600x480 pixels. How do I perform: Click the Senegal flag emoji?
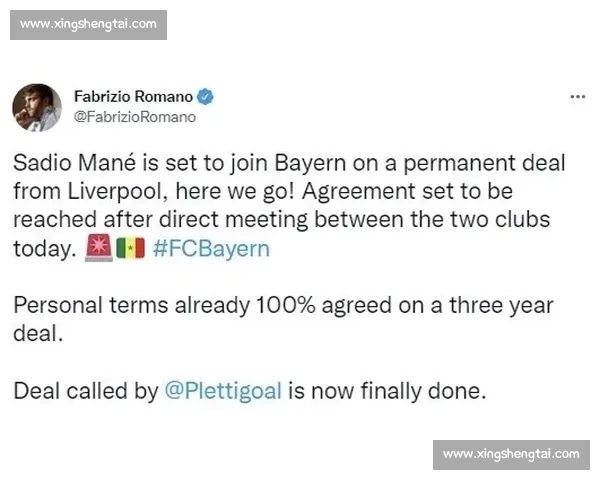(x=130, y=249)
